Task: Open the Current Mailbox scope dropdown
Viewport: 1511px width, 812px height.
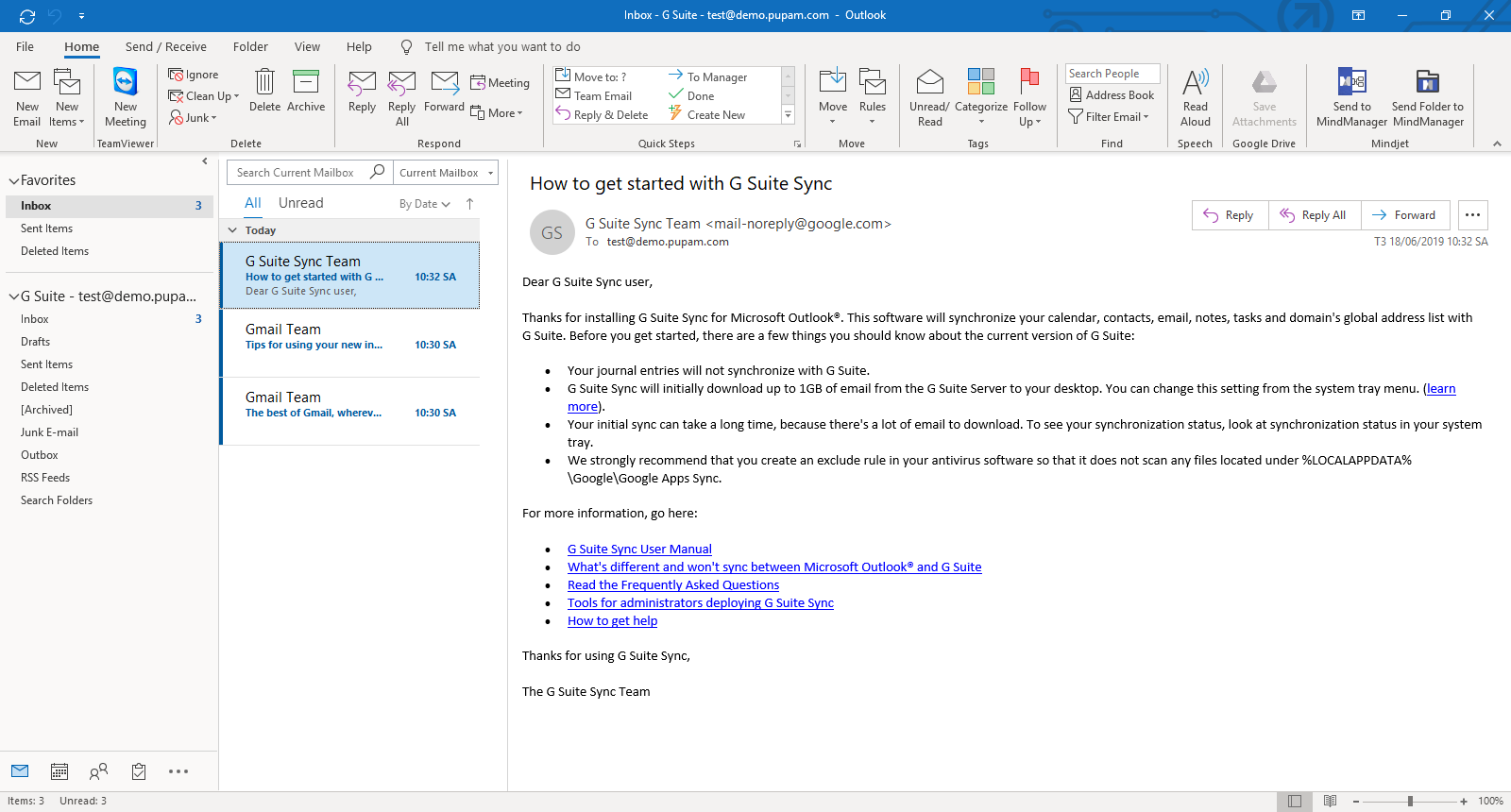Action: [x=446, y=172]
